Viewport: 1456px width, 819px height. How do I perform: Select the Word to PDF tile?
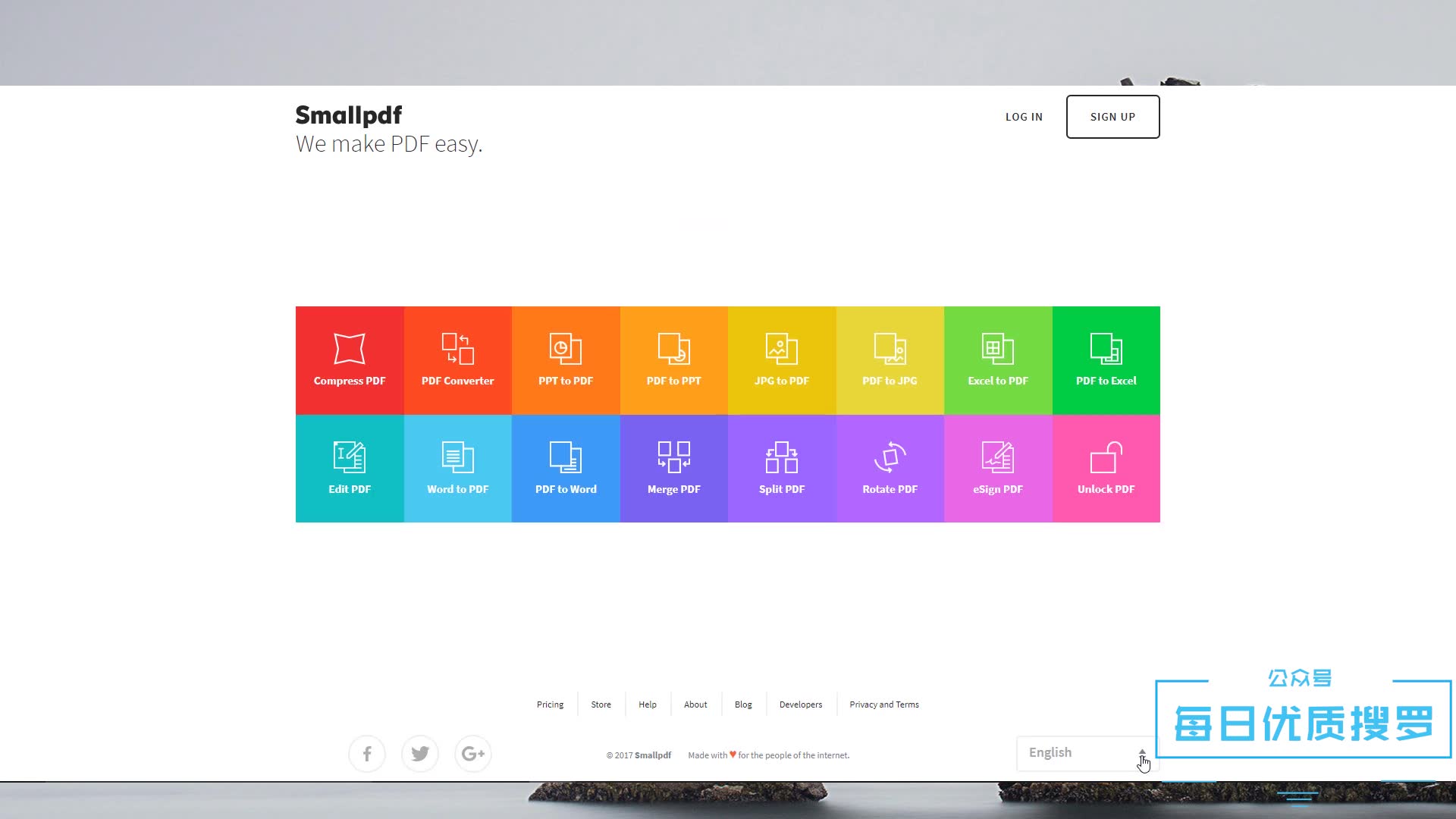click(458, 469)
